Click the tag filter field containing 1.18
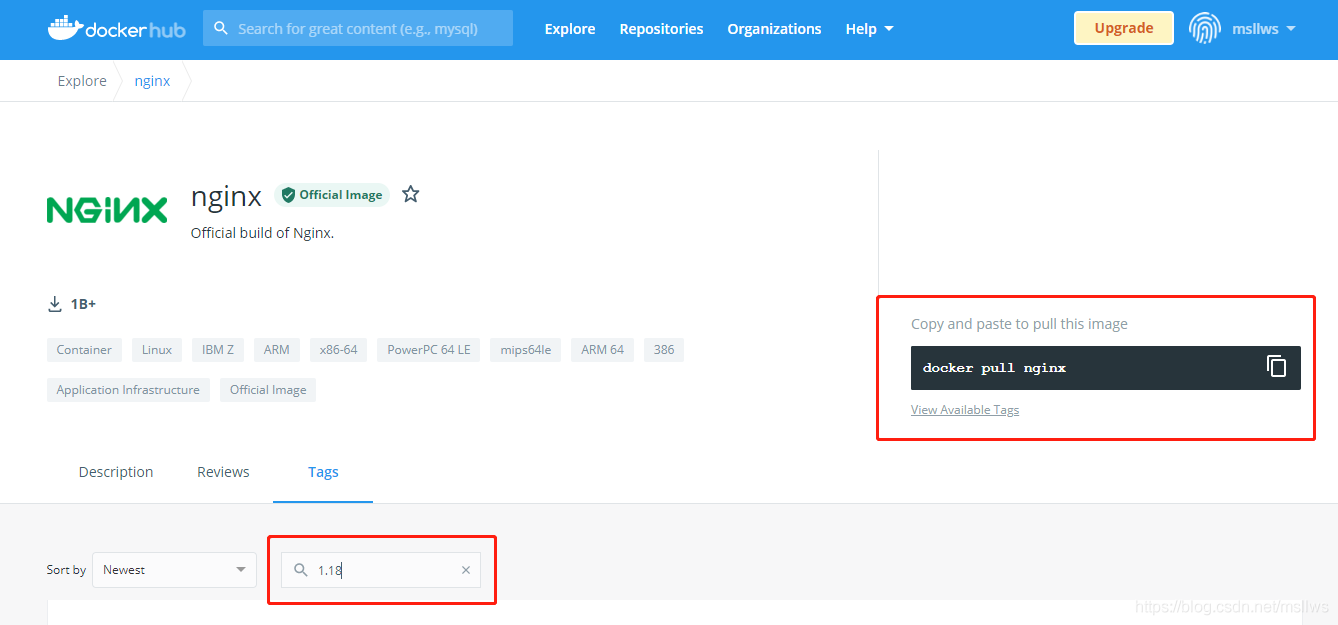 tap(385, 570)
